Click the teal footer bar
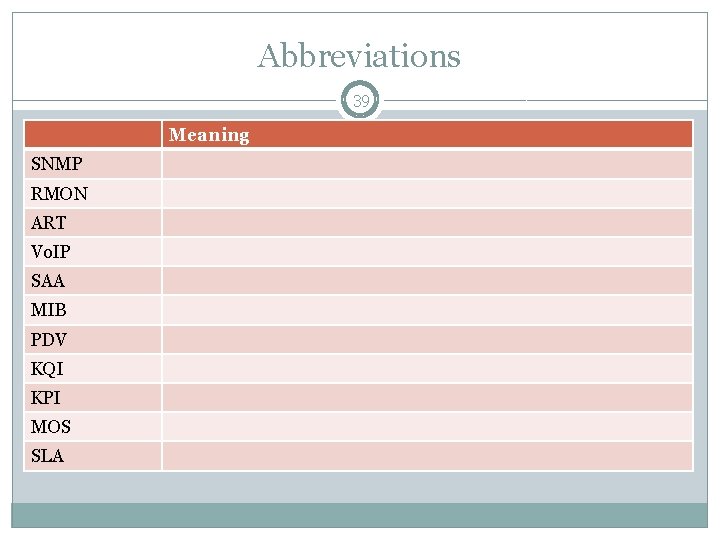The image size is (720, 540). (x=359, y=515)
